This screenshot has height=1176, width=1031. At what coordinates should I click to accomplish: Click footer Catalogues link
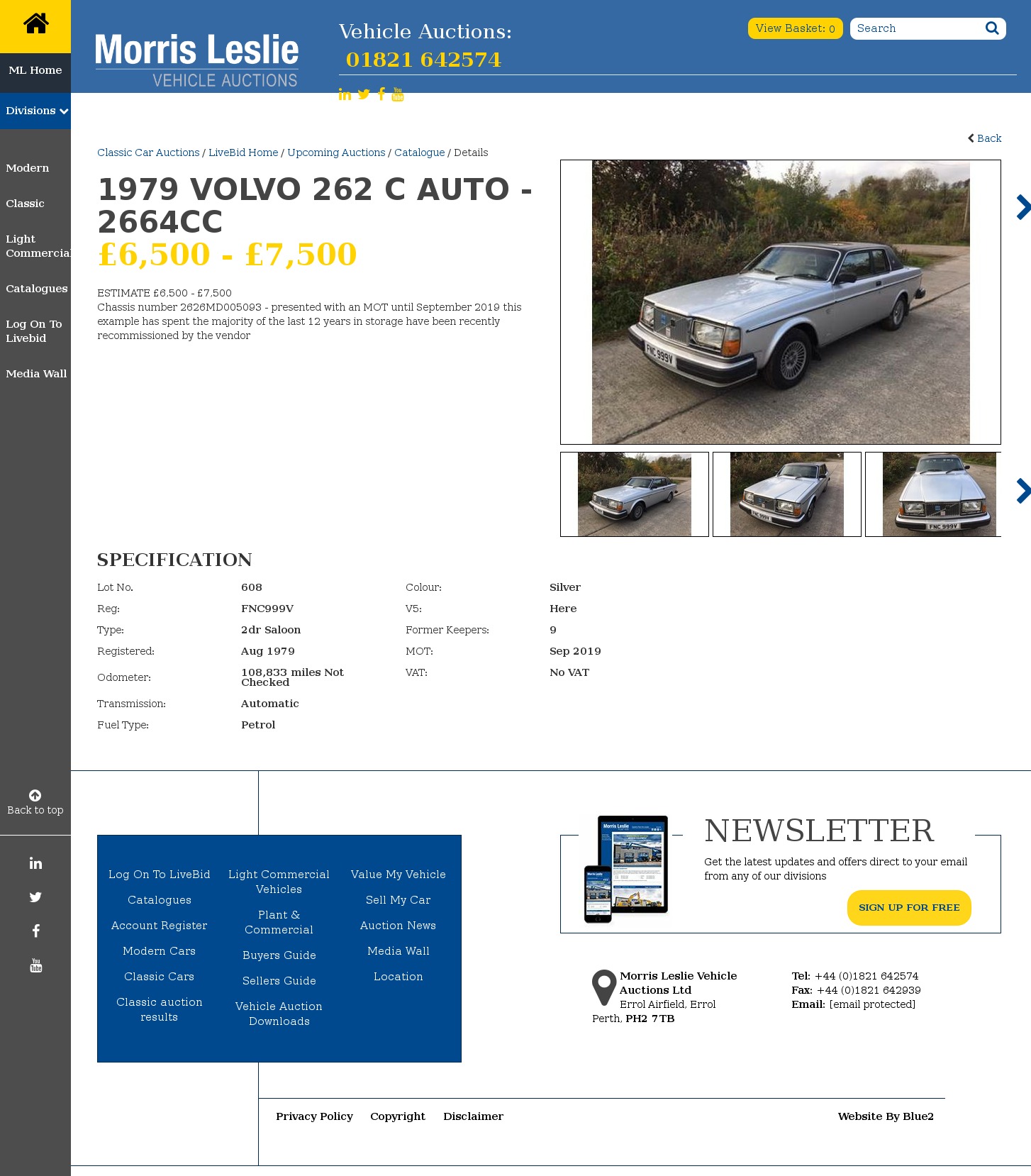(x=160, y=900)
